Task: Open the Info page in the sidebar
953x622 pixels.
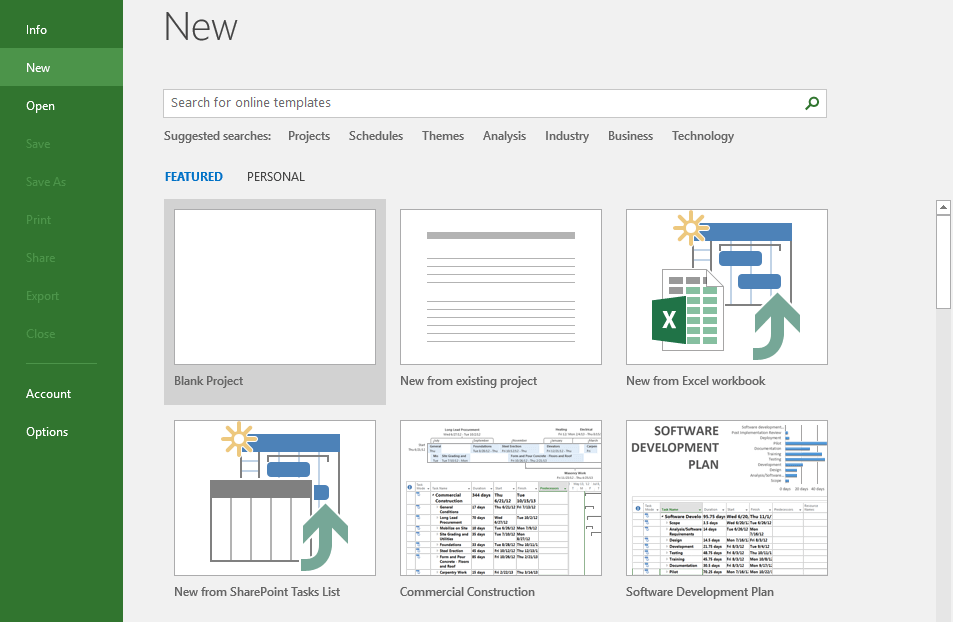Action: pyautogui.click(x=61, y=29)
